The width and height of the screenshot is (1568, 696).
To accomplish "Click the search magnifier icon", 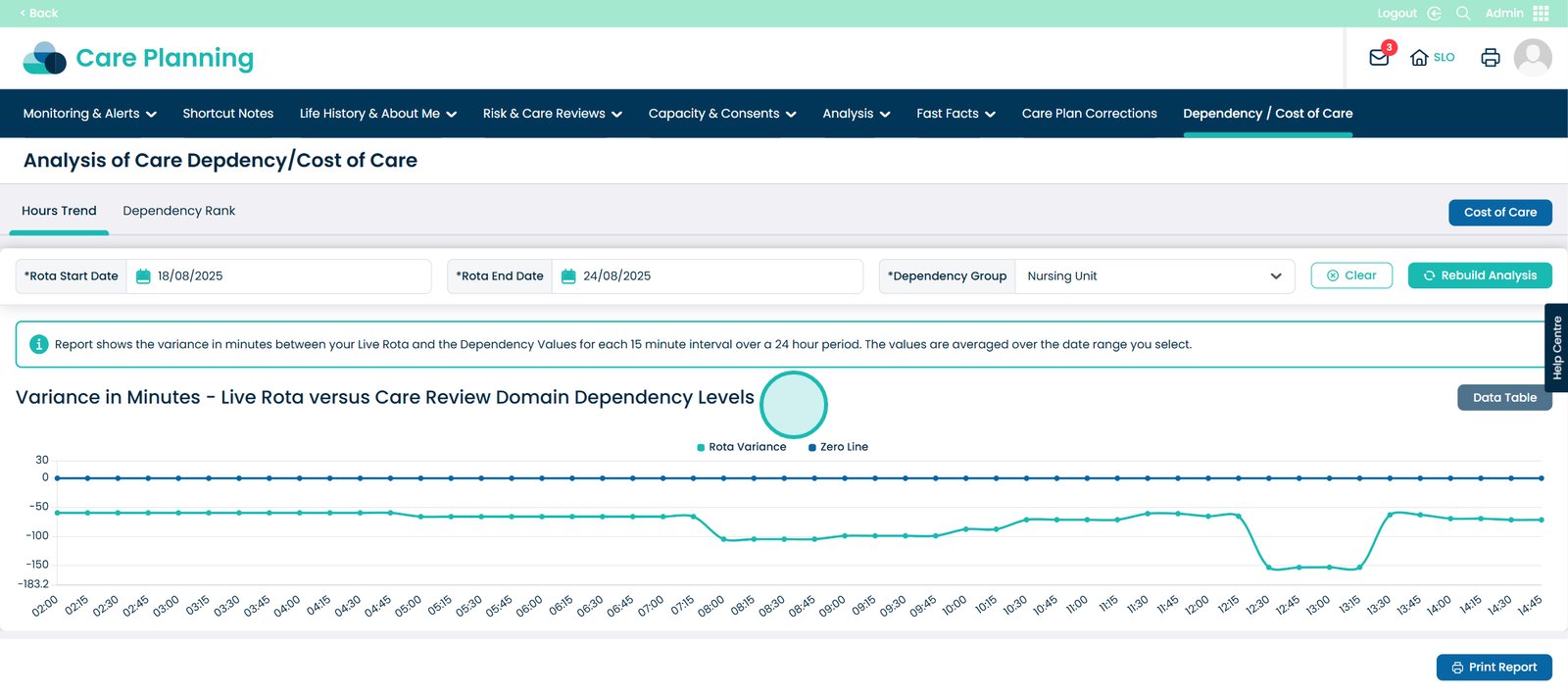I will [1463, 14].
